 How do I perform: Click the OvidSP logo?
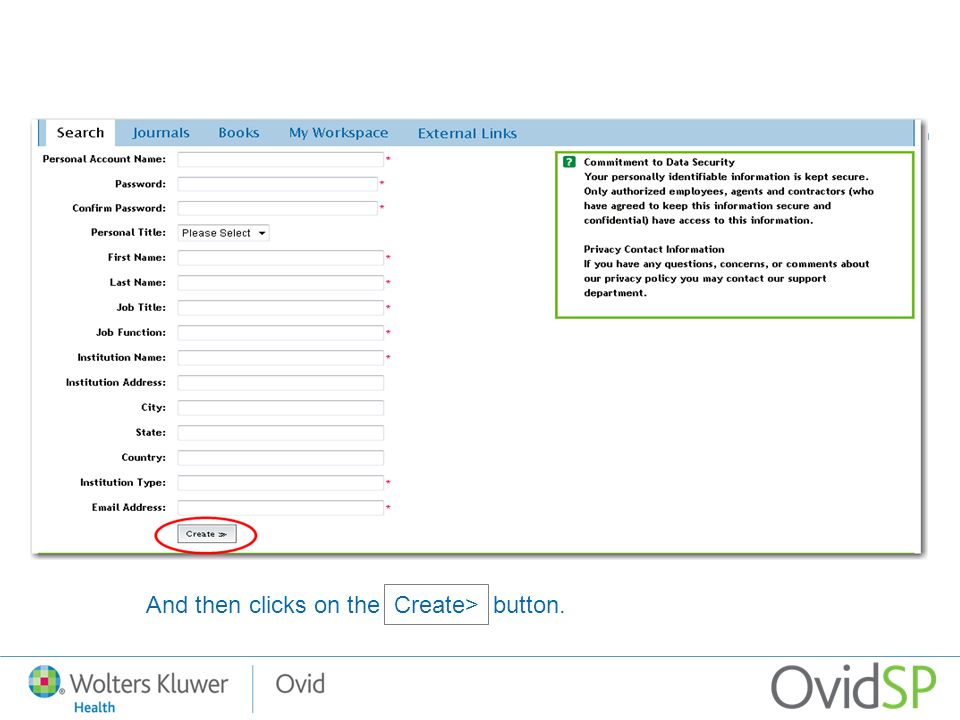tap(853, 688)
